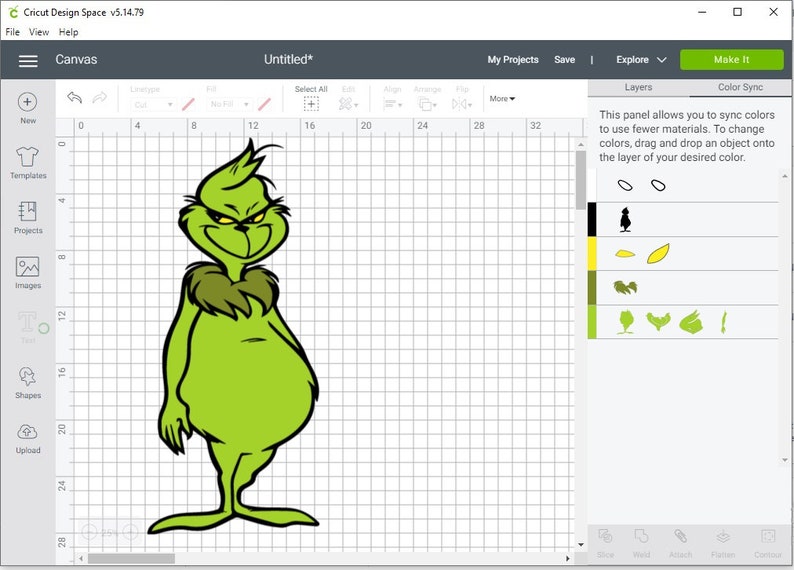Select the first white eye outline thumbnail
This screenshot has width=794, height=570.
point(625,185)
